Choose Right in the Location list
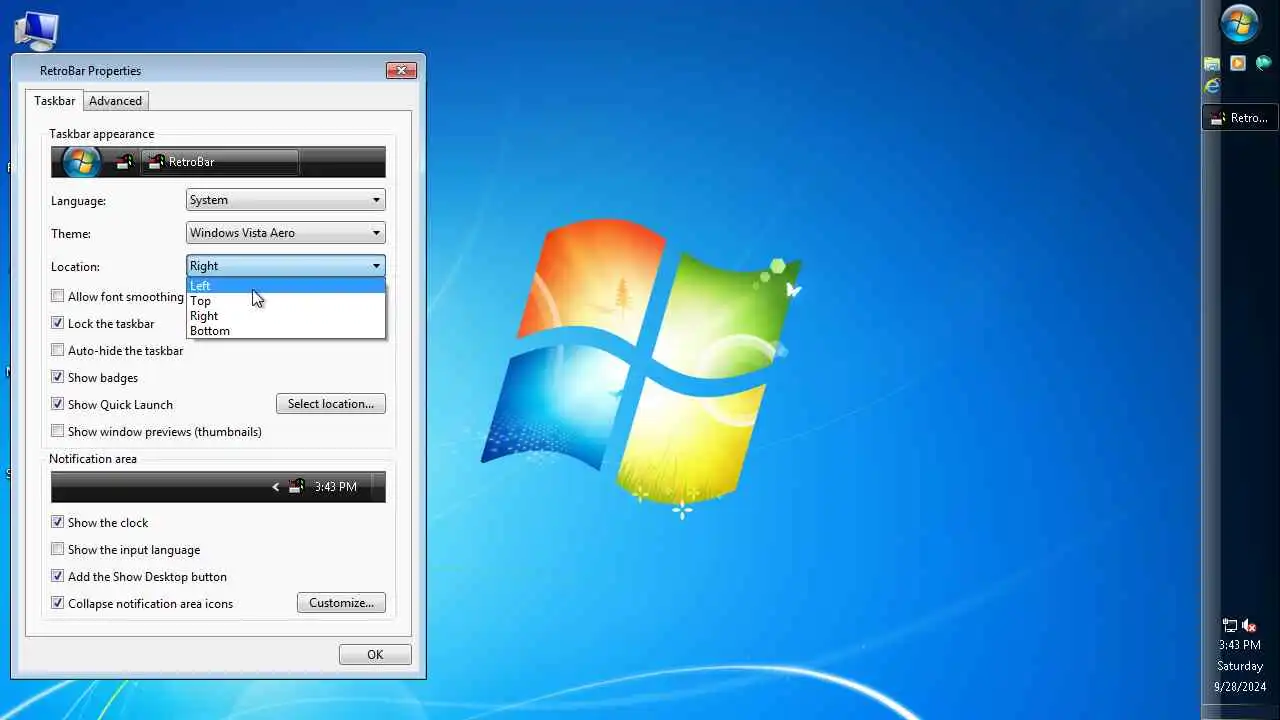Screen dimensions: 1280x720 [286, 316]
